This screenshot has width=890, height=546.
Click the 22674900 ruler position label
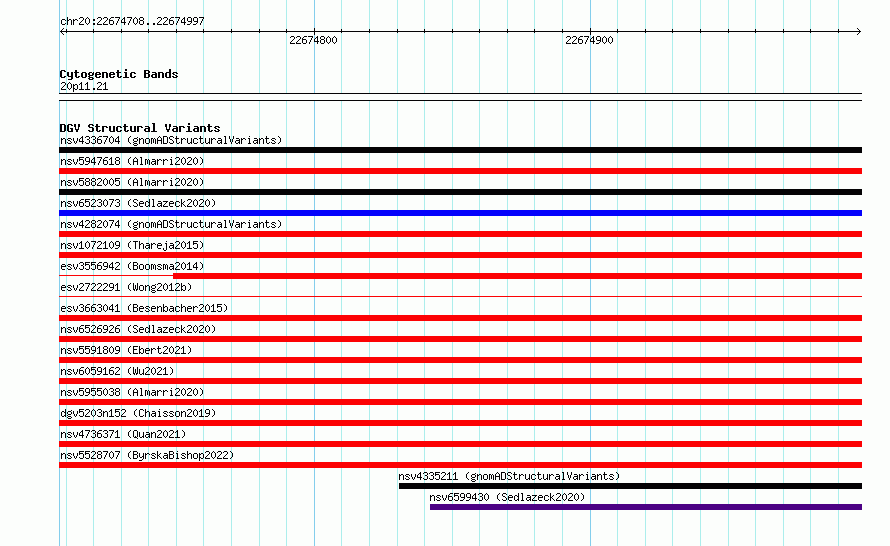tap(589, 40)
